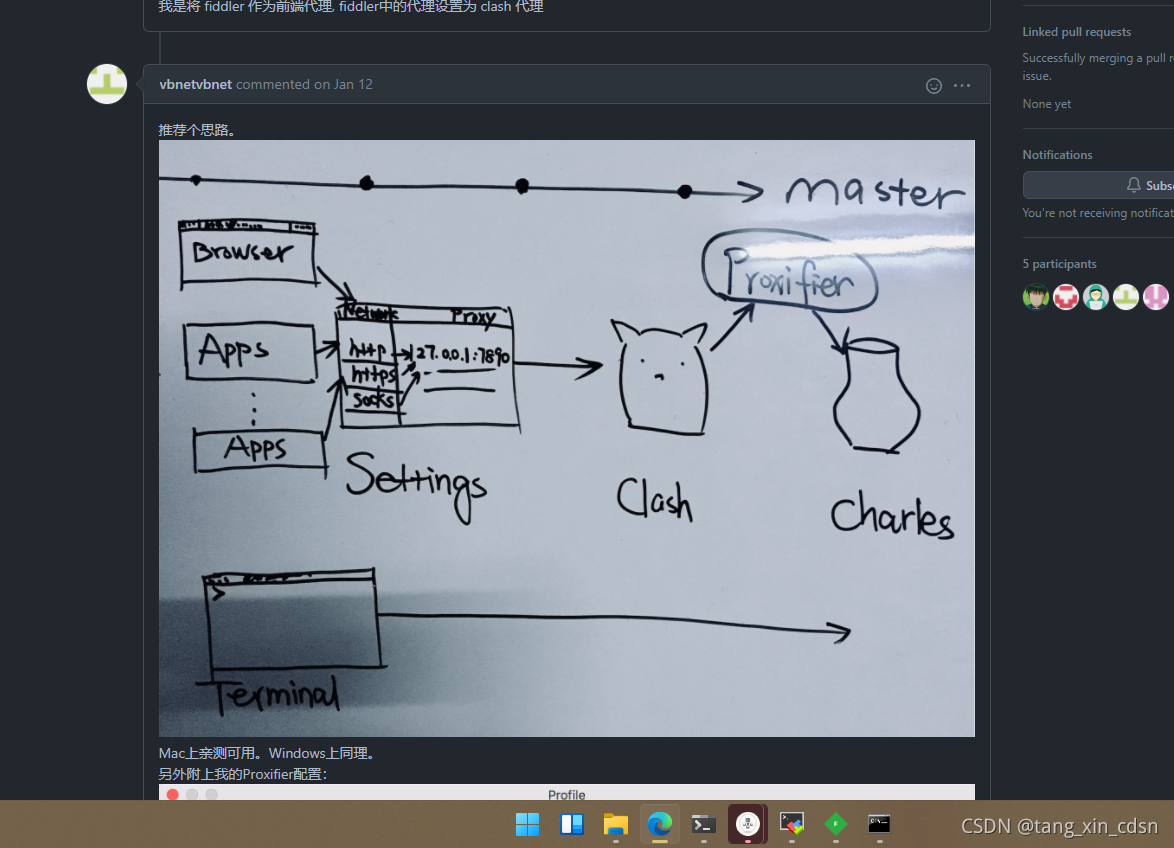1174x848 pixels.
Task: Open first participant avatar with dark hair
Action: pos(1036,296)
